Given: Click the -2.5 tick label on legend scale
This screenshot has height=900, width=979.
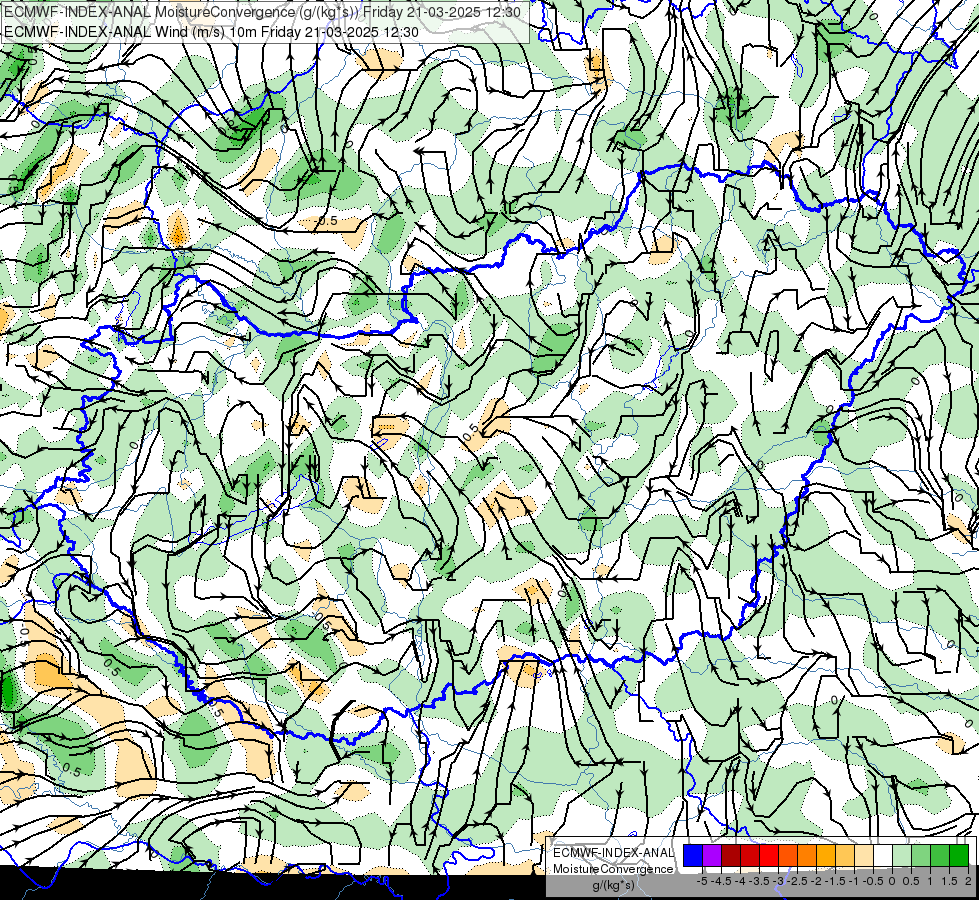Looking at the screenshot, I should pos(797,881).
